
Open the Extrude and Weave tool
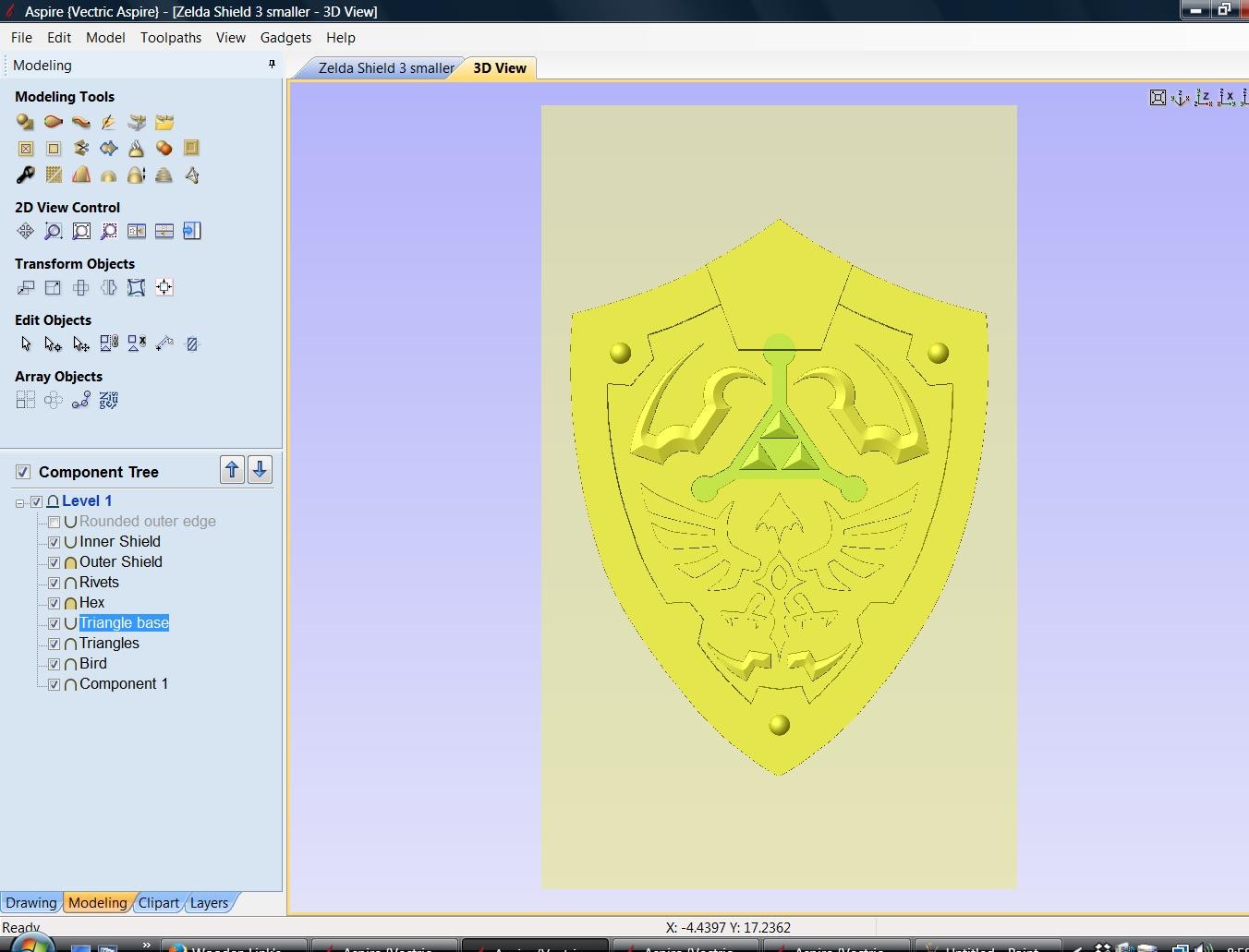coord(80,122)
